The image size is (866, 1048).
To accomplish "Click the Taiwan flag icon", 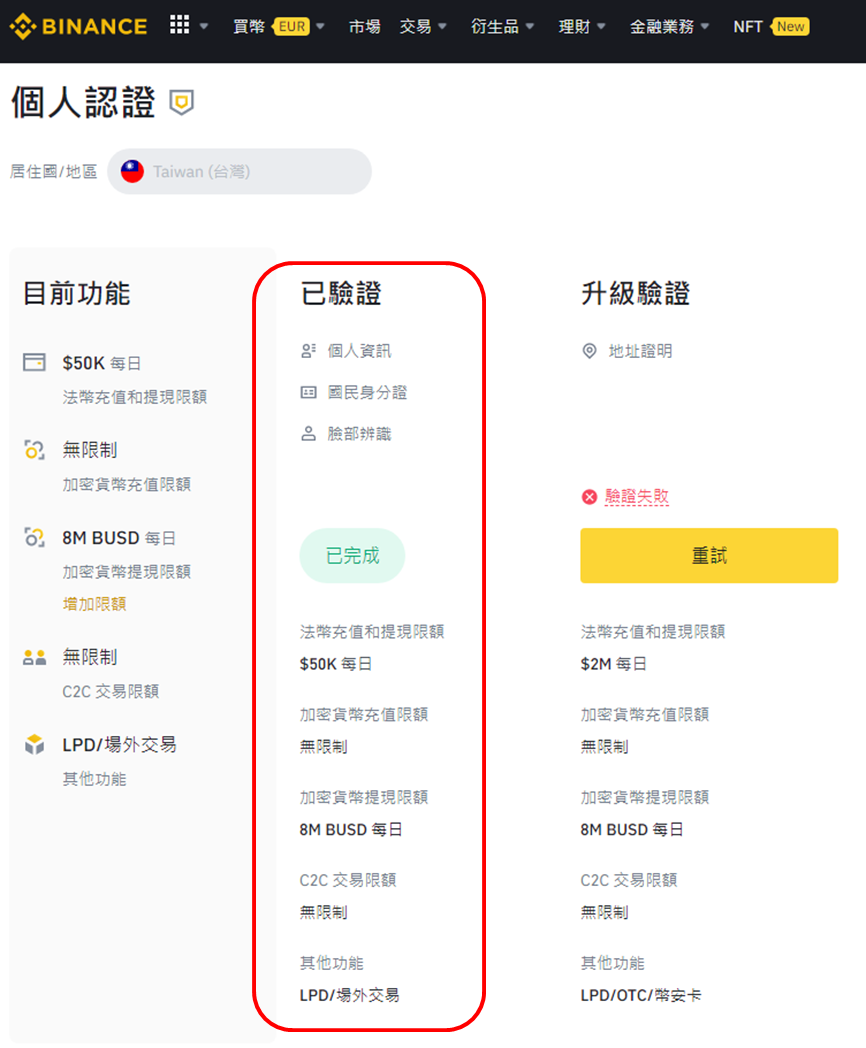I will coord(132,172).
